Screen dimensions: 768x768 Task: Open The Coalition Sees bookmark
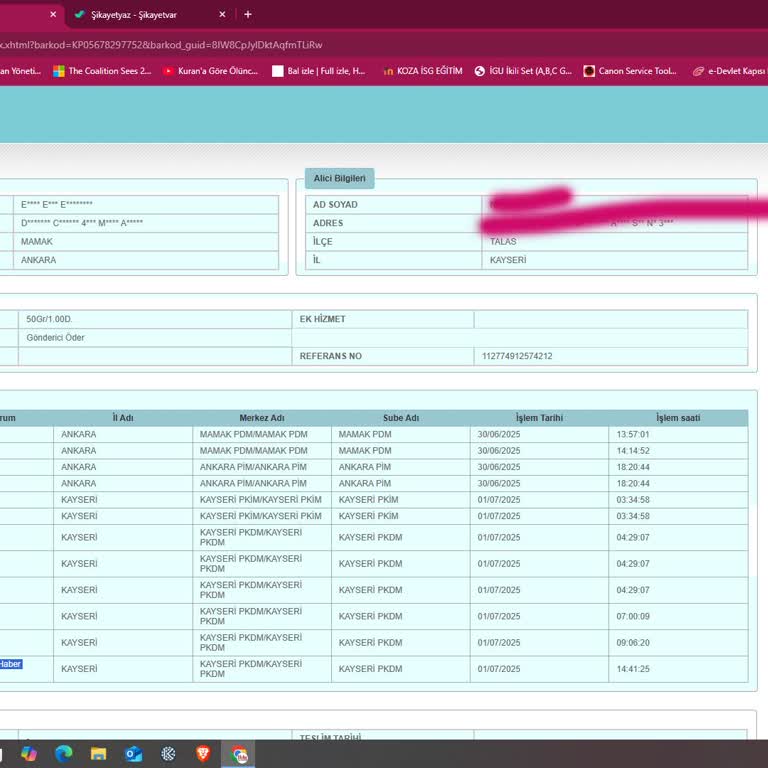click(x=102, y=71)
